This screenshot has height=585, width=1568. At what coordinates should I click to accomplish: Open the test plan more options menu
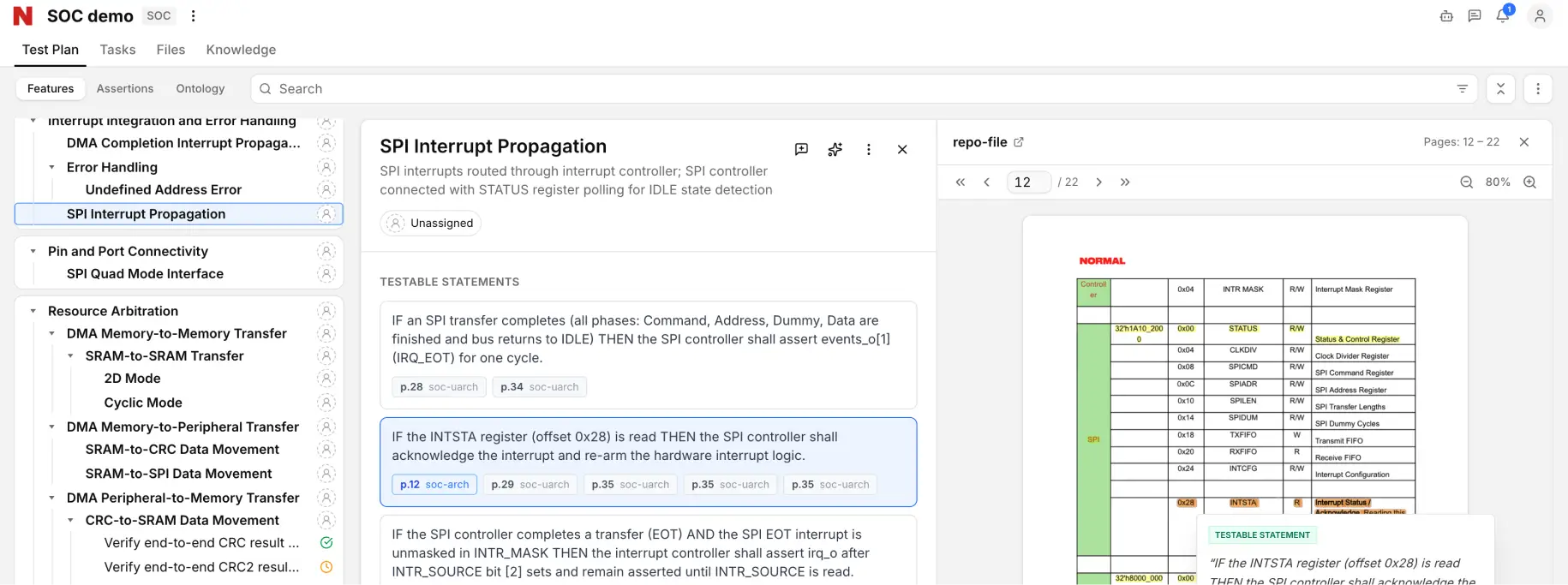1538,88
